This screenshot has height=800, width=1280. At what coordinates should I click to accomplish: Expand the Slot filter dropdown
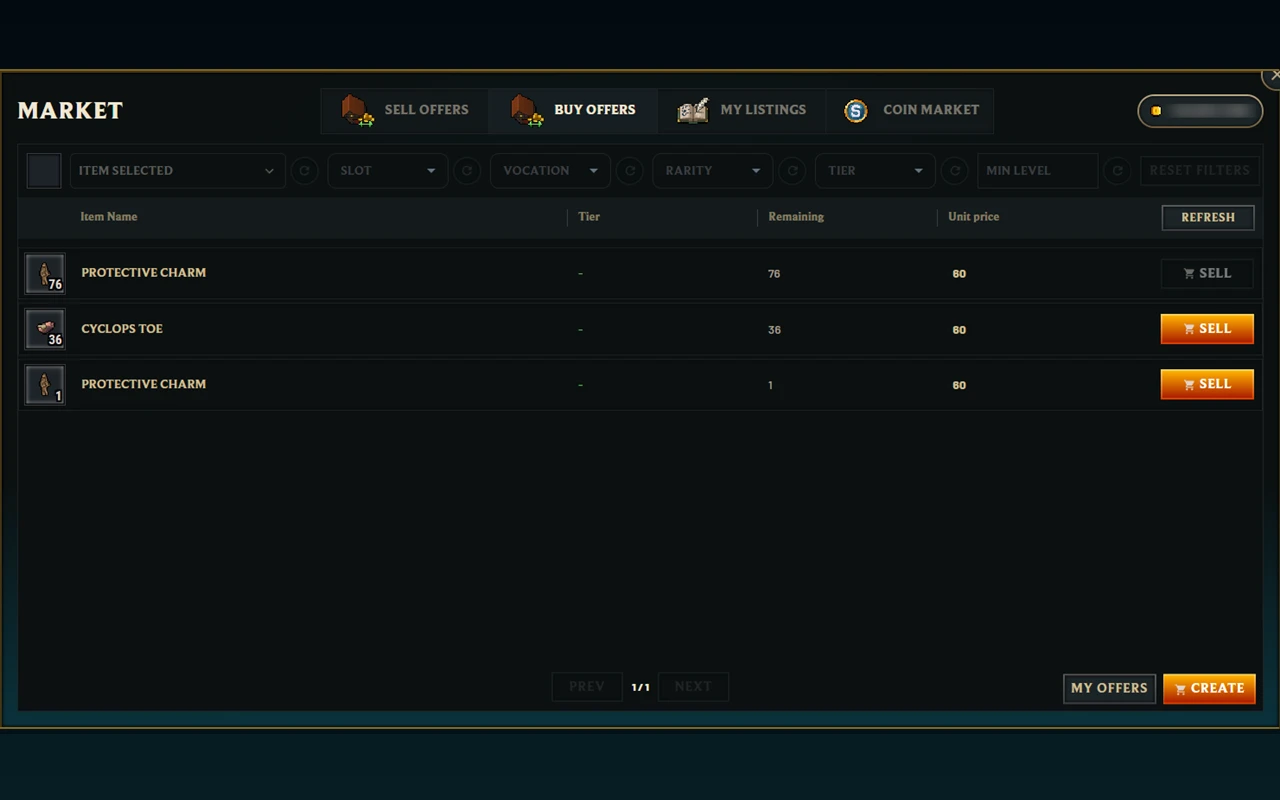(x=388, y=171)
